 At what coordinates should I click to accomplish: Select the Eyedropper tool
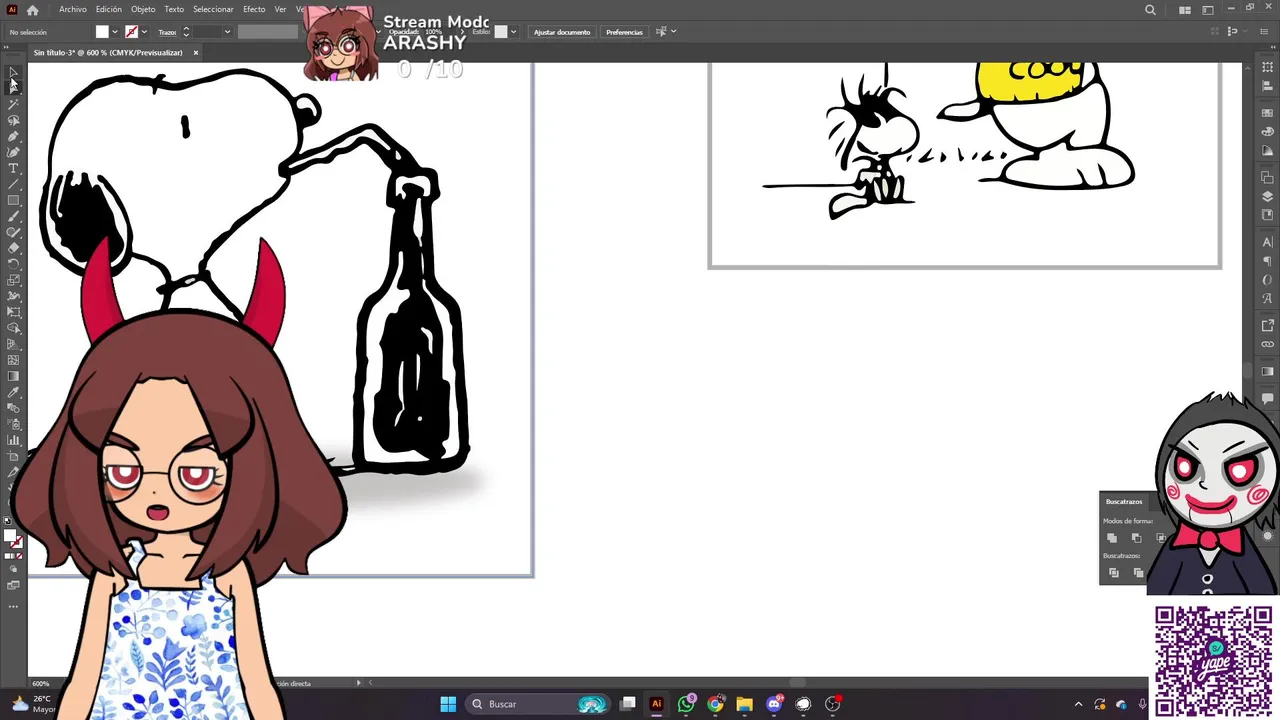(13, 392)
